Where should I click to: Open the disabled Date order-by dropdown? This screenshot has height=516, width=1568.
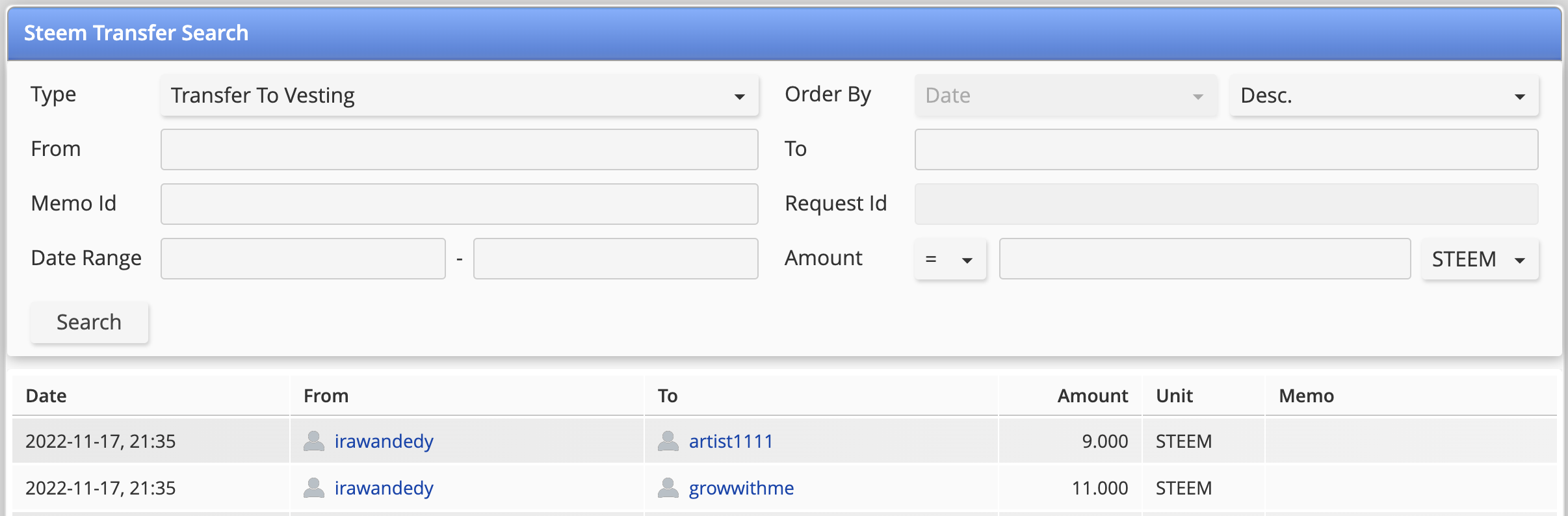(x=1066, y=96)
